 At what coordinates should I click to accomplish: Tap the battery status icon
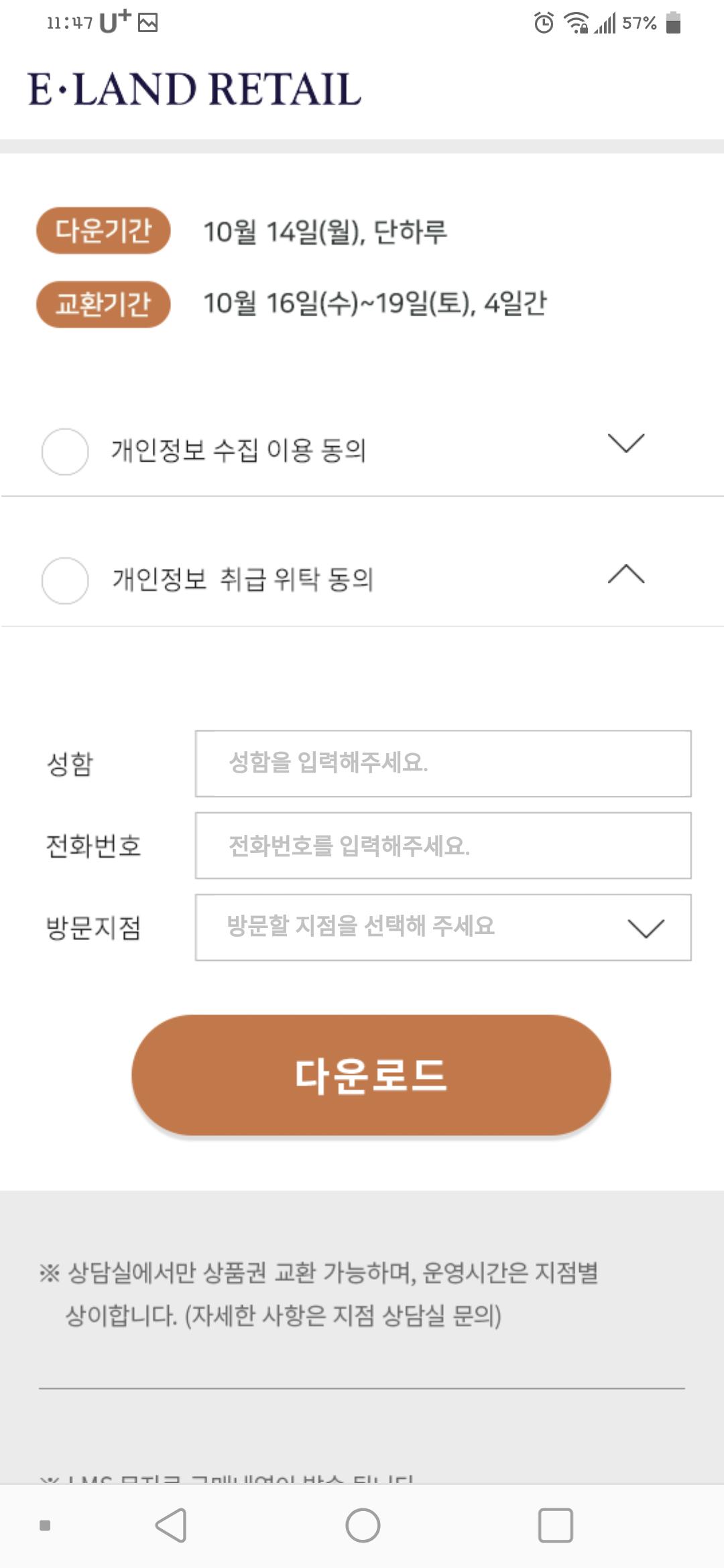[673, 23]
